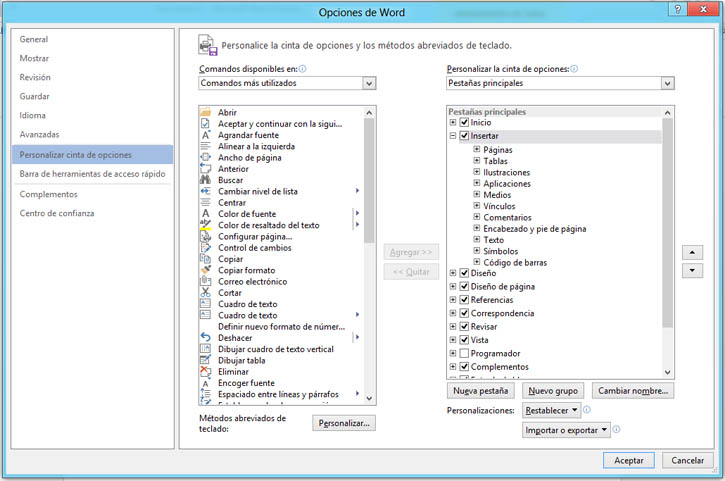Click the Nueva pestaña button
Screen dimensions: 725x481
pyautogui.click(x=480, y=391)
